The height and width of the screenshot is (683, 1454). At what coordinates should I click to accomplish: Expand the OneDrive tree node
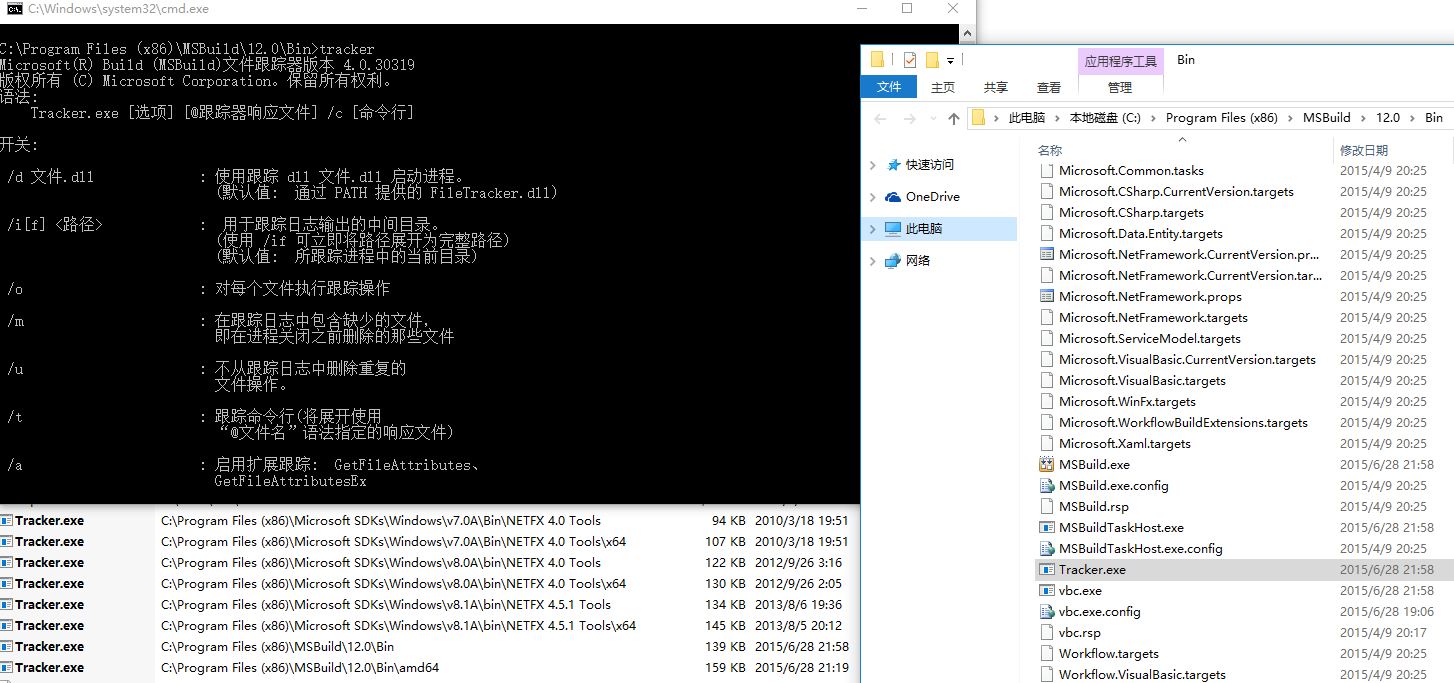coord(873,197)
